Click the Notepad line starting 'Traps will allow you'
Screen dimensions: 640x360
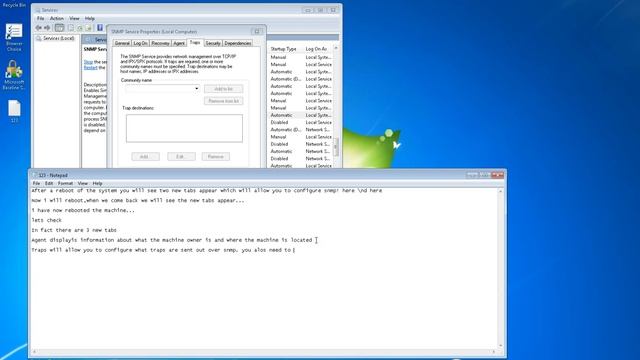[x=161, y=250]
